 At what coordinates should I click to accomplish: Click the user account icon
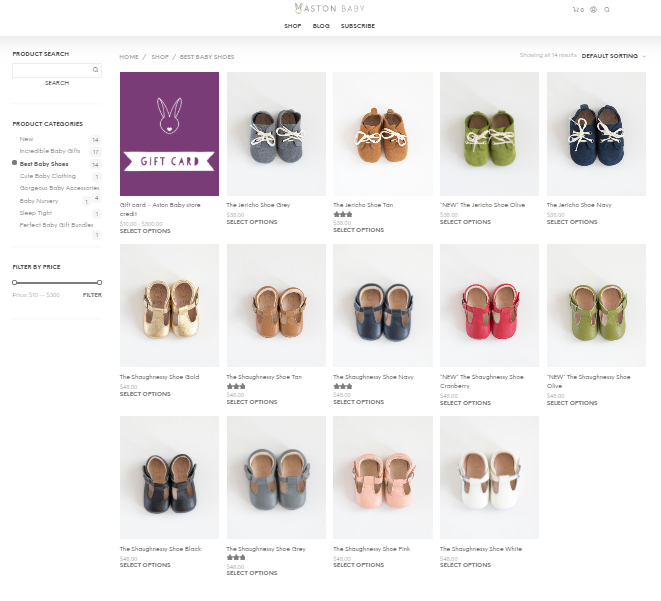(593, 10)
